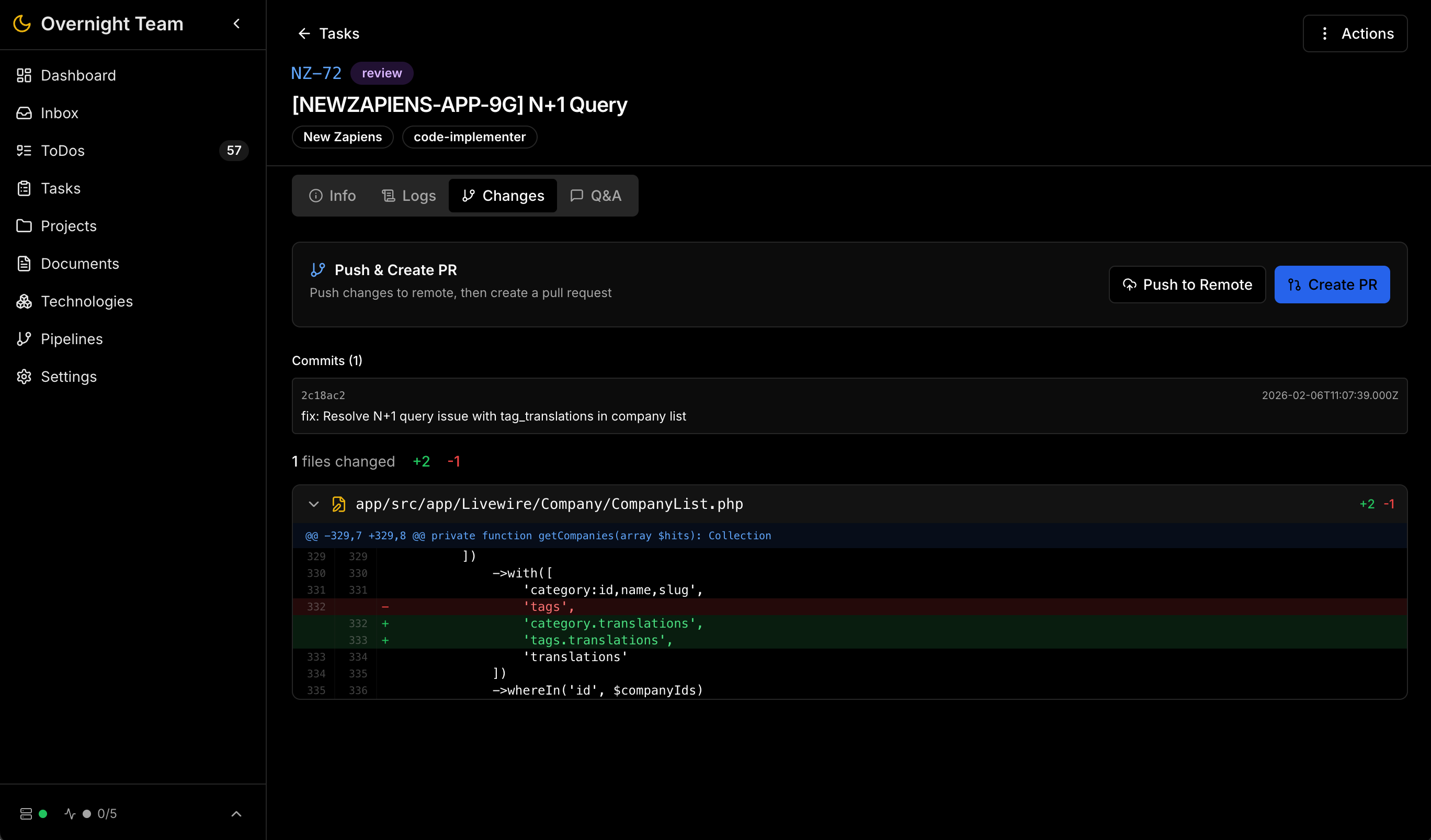This screenshot has width=1431, height=840.
Task: Click the Pipelines branch icon
Action: click(x=24, y=339)
